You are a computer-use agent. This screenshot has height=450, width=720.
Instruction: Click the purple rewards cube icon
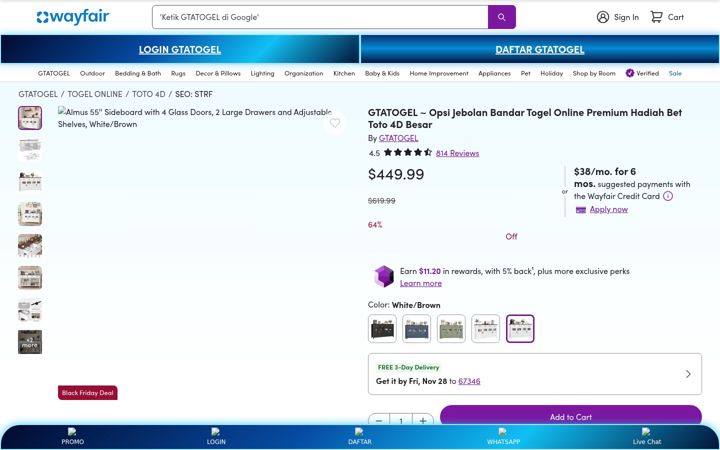(x=383, y=276)
